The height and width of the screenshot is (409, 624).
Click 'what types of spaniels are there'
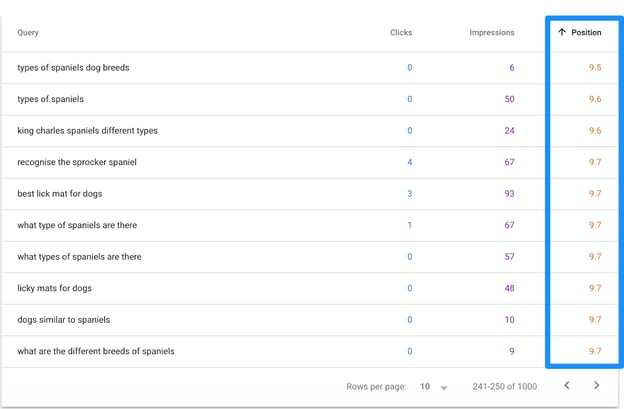pyautogui.click(x=79, y=257)
